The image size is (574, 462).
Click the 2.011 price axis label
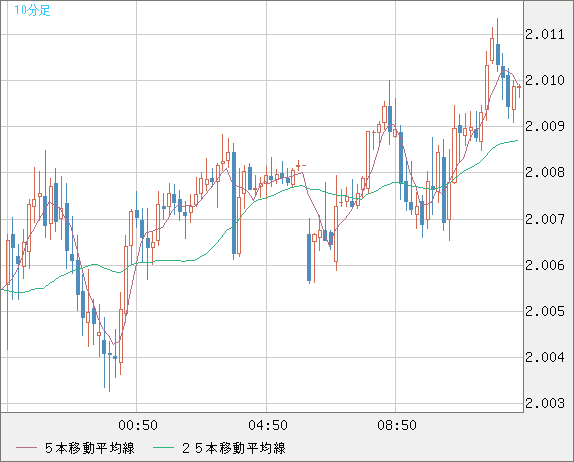545,35
